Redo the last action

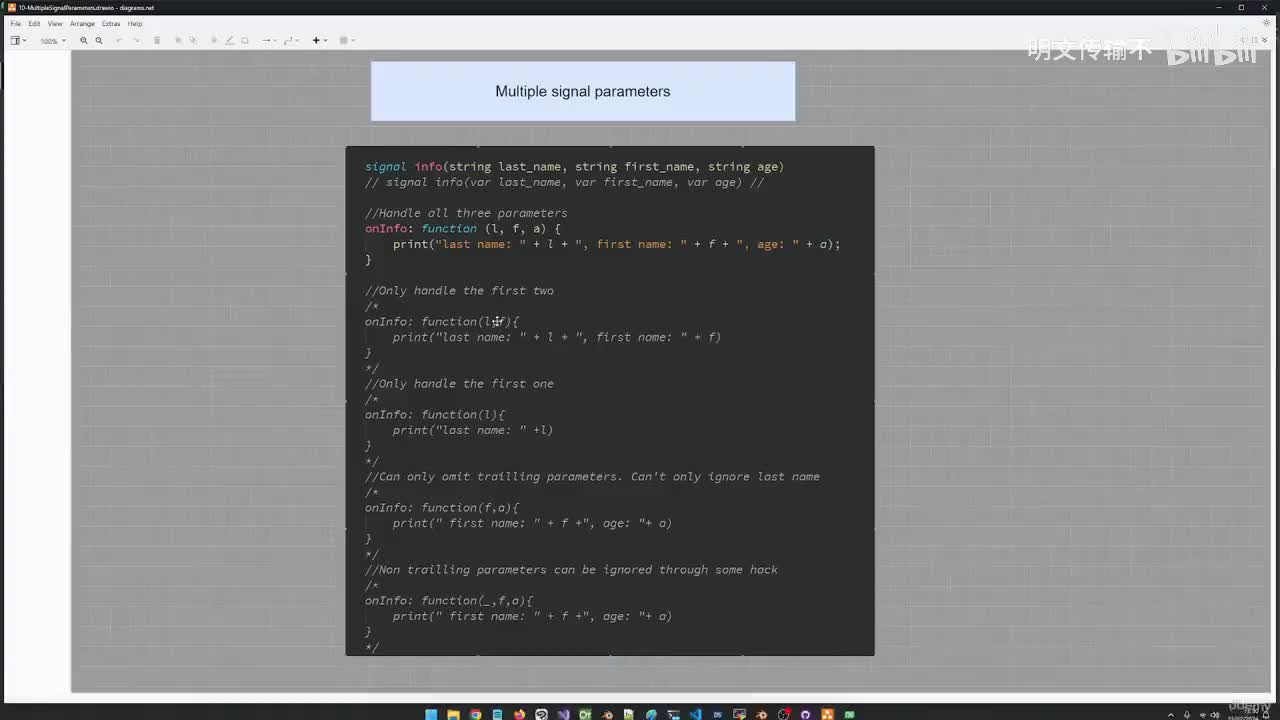(x=136, y=41)
